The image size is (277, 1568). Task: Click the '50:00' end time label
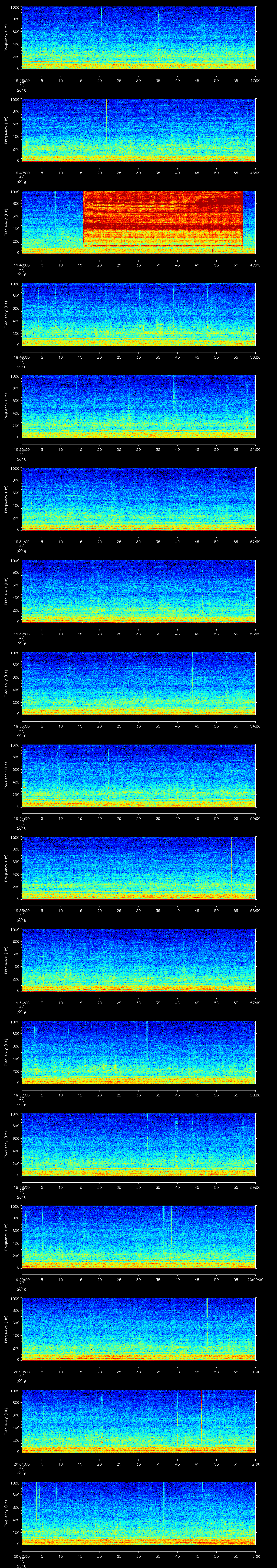[x=256, y=357]
